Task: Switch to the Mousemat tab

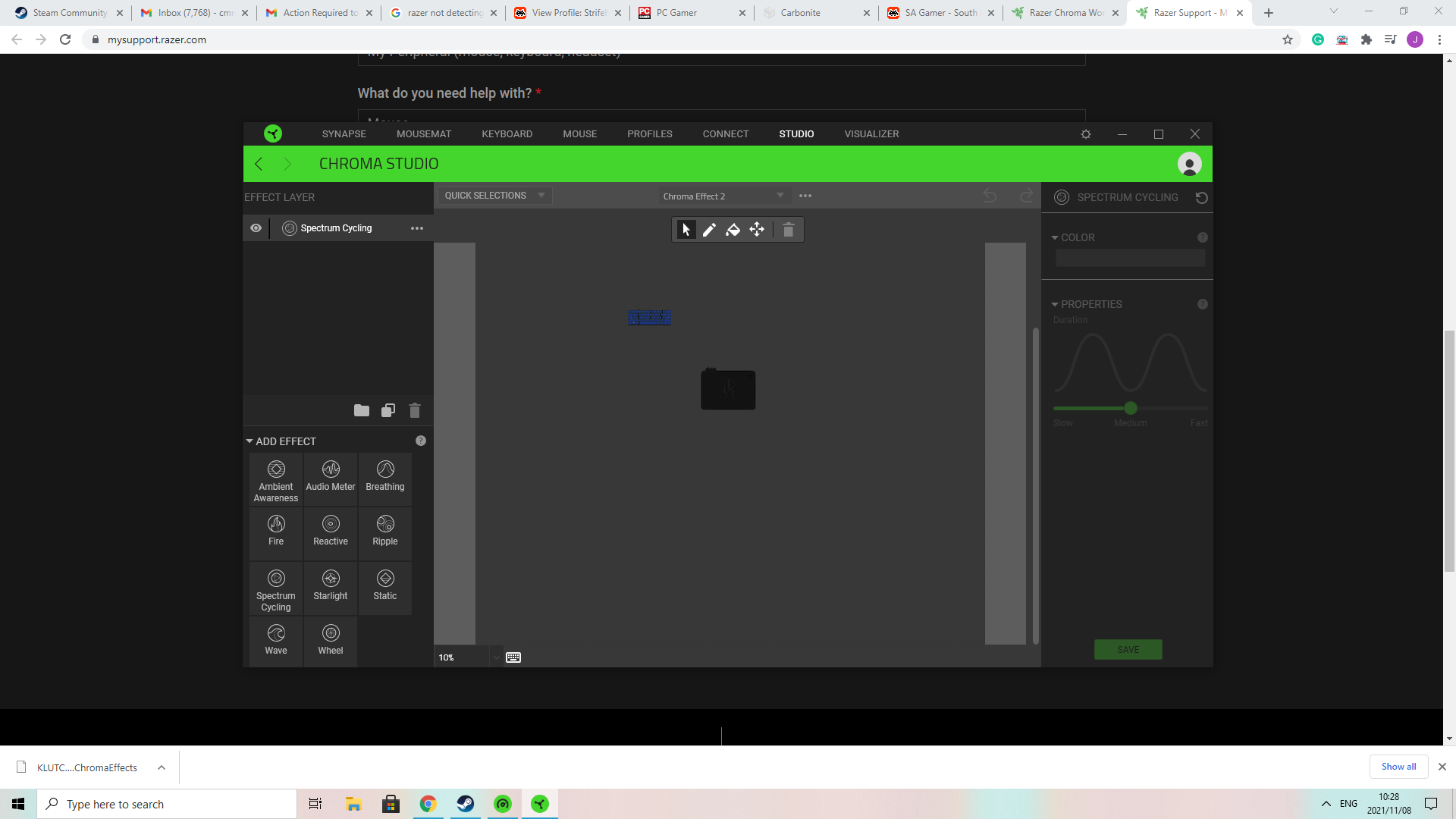Action: pos(424,134)
